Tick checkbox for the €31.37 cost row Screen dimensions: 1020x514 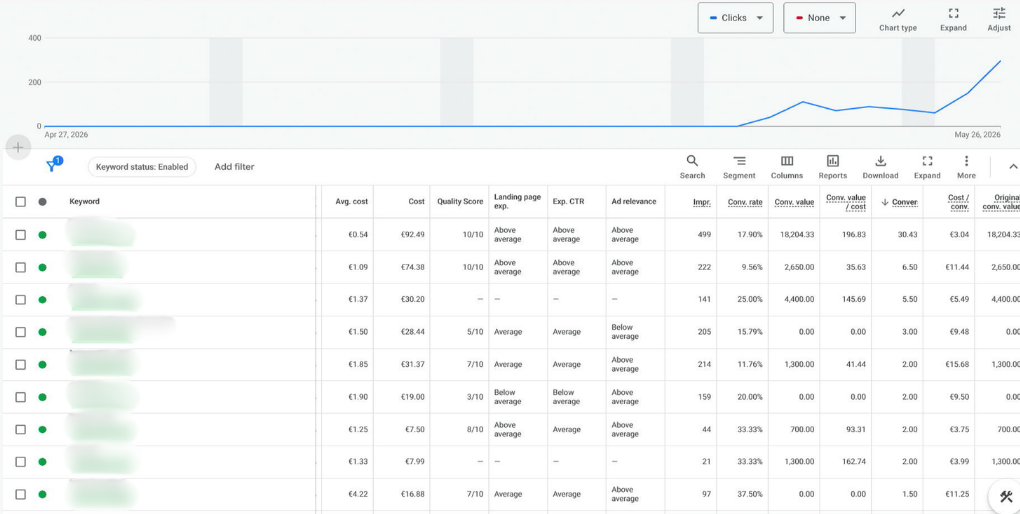(21, 364)
